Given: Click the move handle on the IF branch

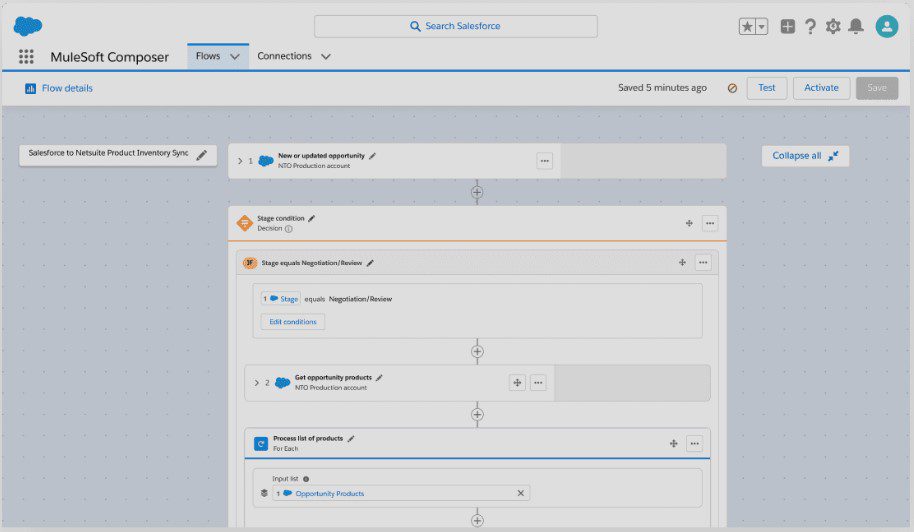Looking at the screenshot, I should pyautogui.click(x=682, y=263).
